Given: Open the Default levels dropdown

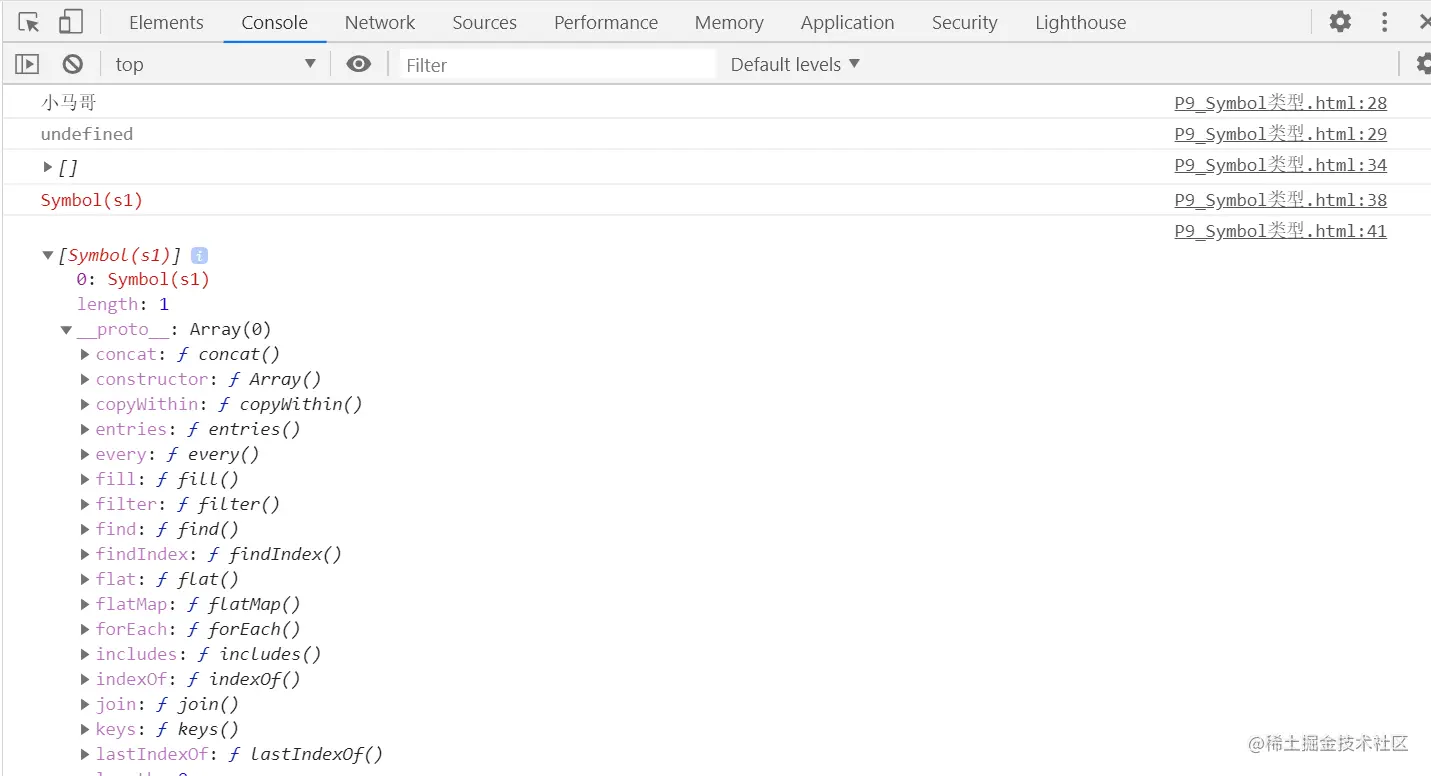Looking at the screenshot, I should (795, 64).
